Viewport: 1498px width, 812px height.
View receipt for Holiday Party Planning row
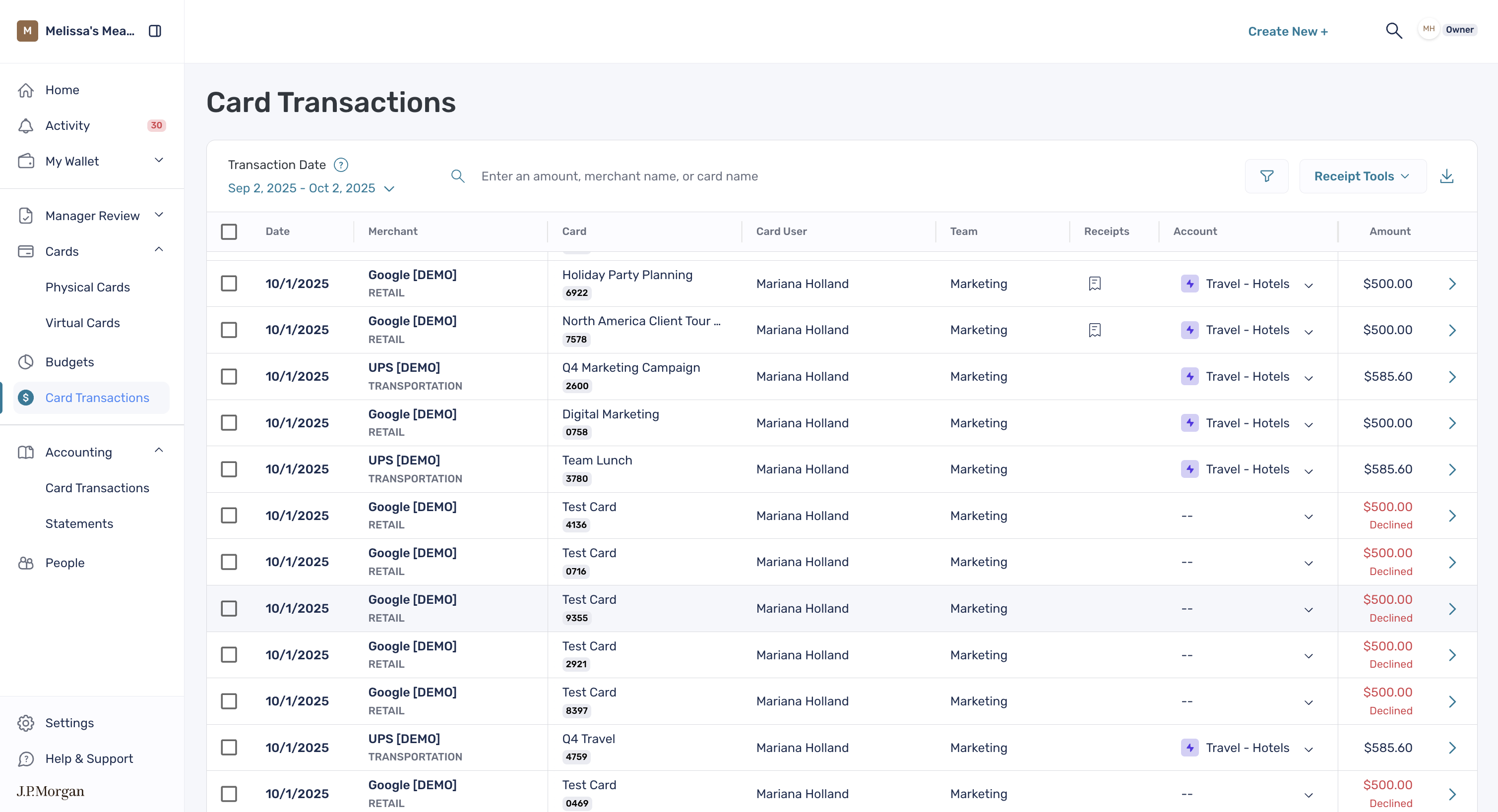click(x=1094, y=284)
